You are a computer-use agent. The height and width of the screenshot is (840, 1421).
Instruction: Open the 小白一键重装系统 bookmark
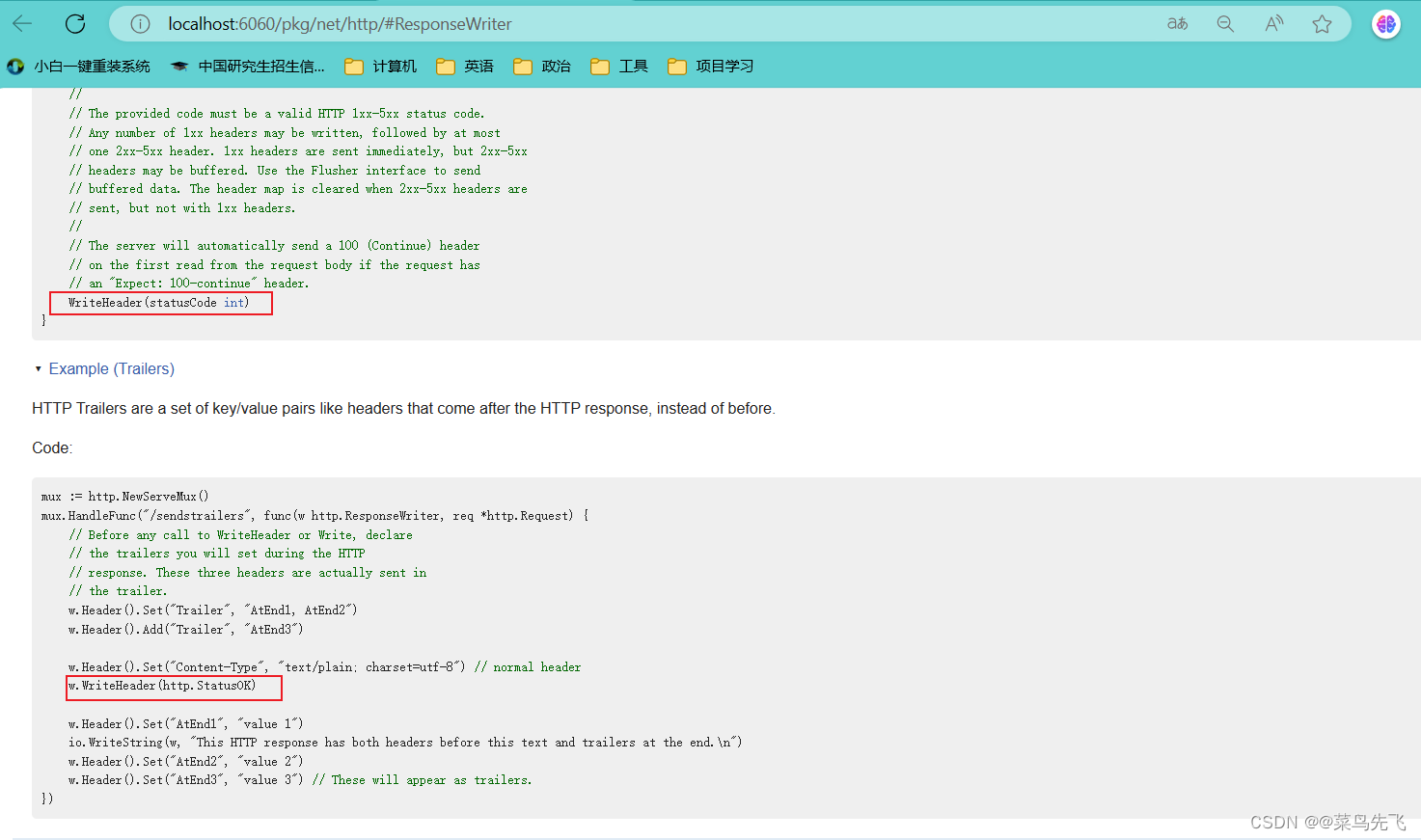pos(78,66)
